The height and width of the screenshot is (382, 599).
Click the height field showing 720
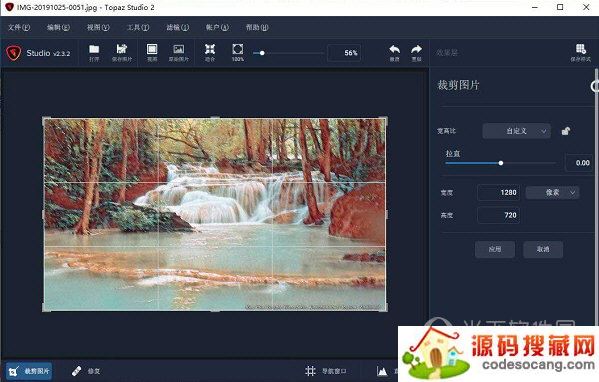(499, 215)
